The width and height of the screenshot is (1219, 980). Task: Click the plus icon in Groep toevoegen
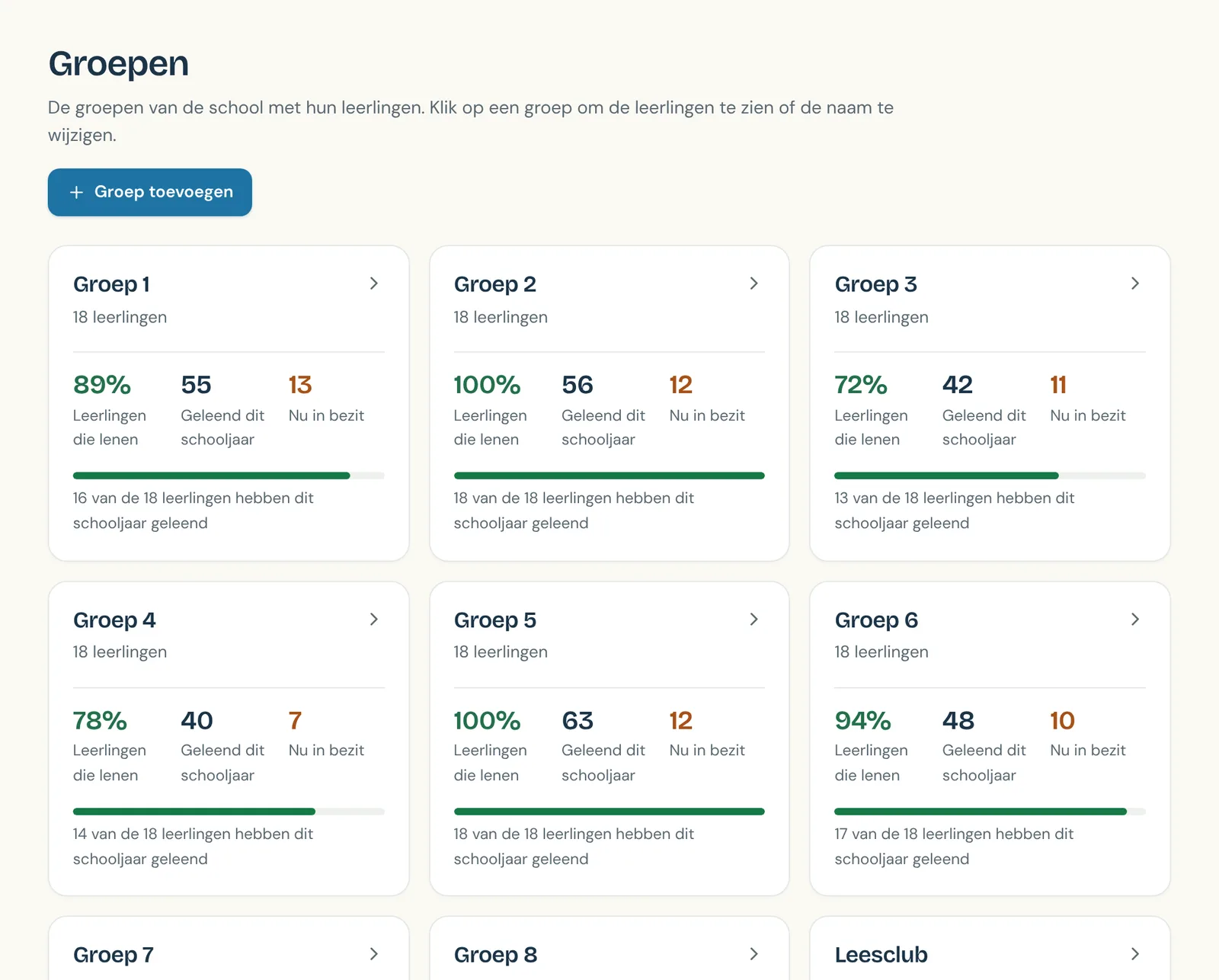click(x=76, y=192)
